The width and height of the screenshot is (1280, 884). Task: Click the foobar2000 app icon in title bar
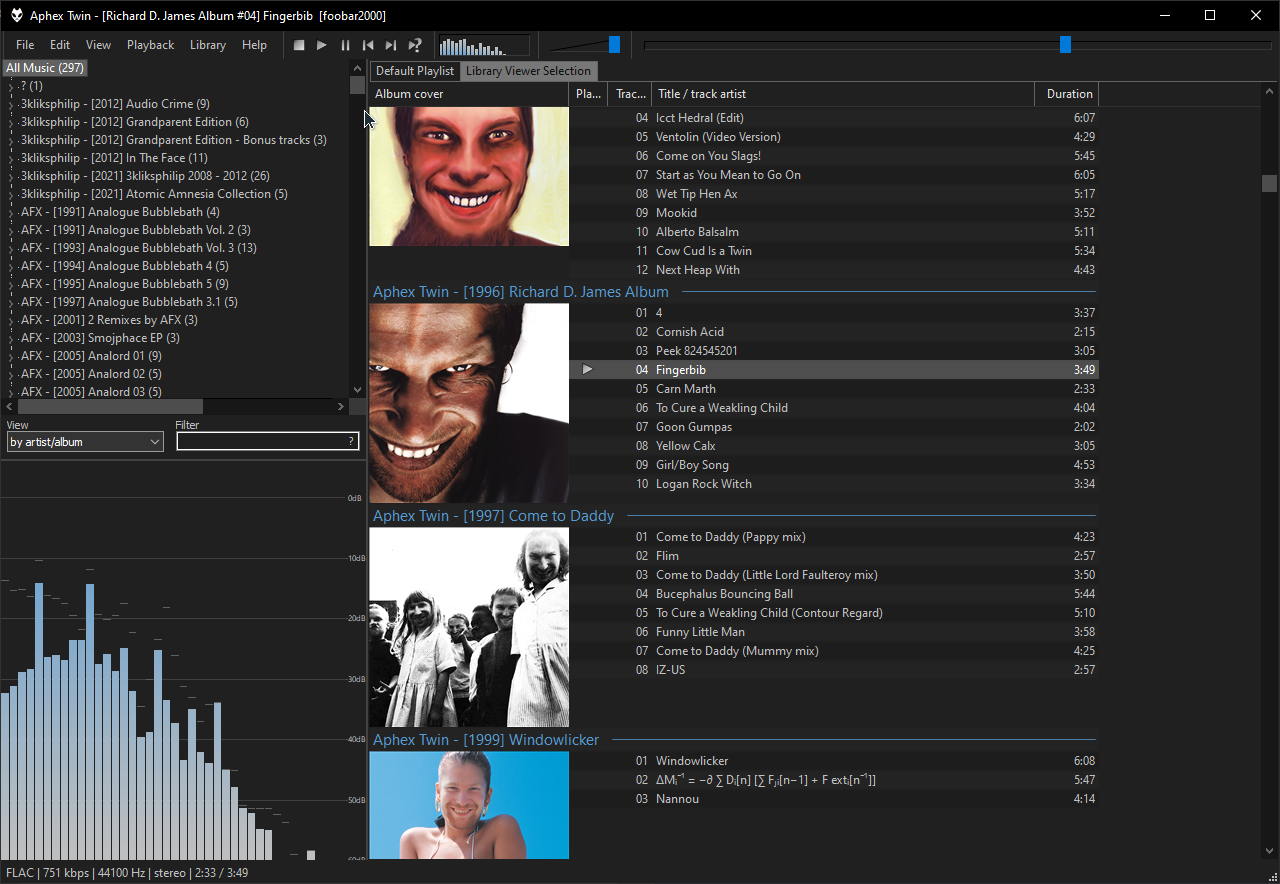coord(16,16)
